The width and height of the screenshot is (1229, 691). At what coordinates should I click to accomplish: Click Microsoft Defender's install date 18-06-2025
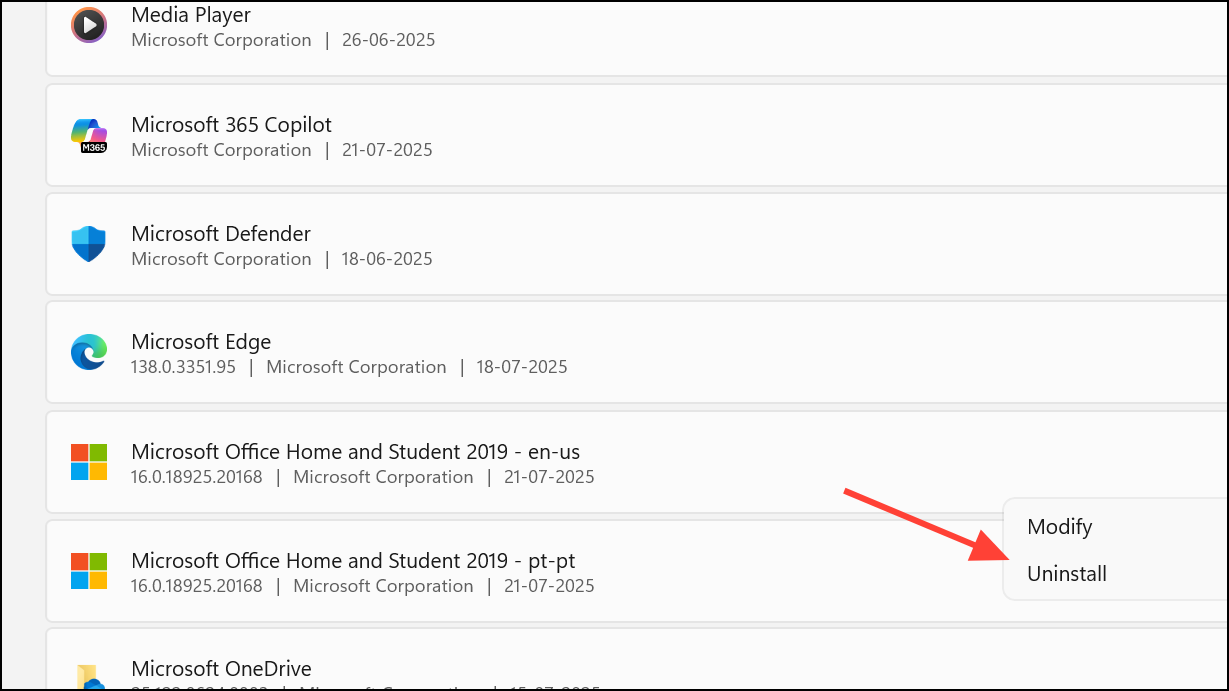point(388,259)
